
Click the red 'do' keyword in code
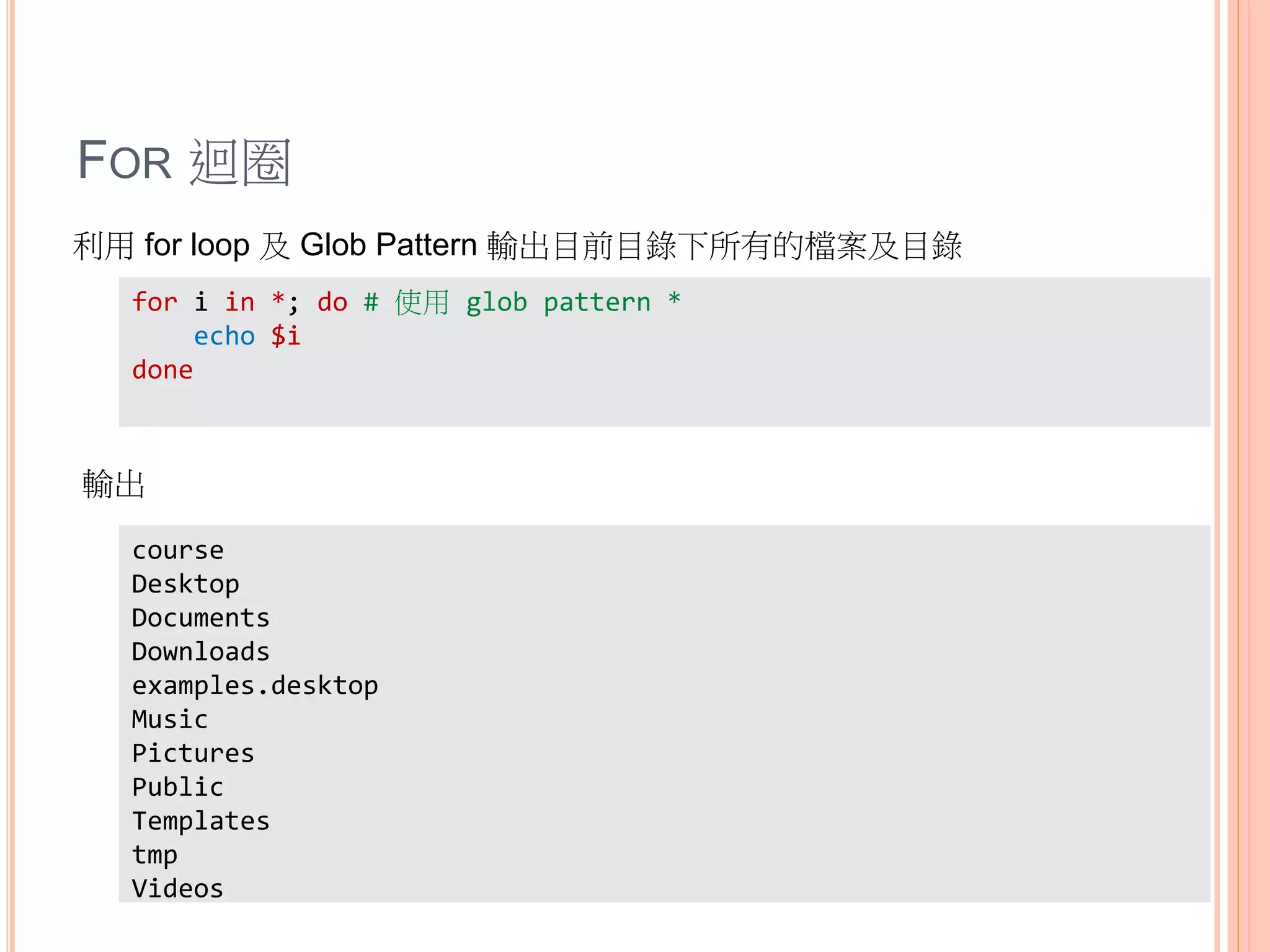click(332, 302)
